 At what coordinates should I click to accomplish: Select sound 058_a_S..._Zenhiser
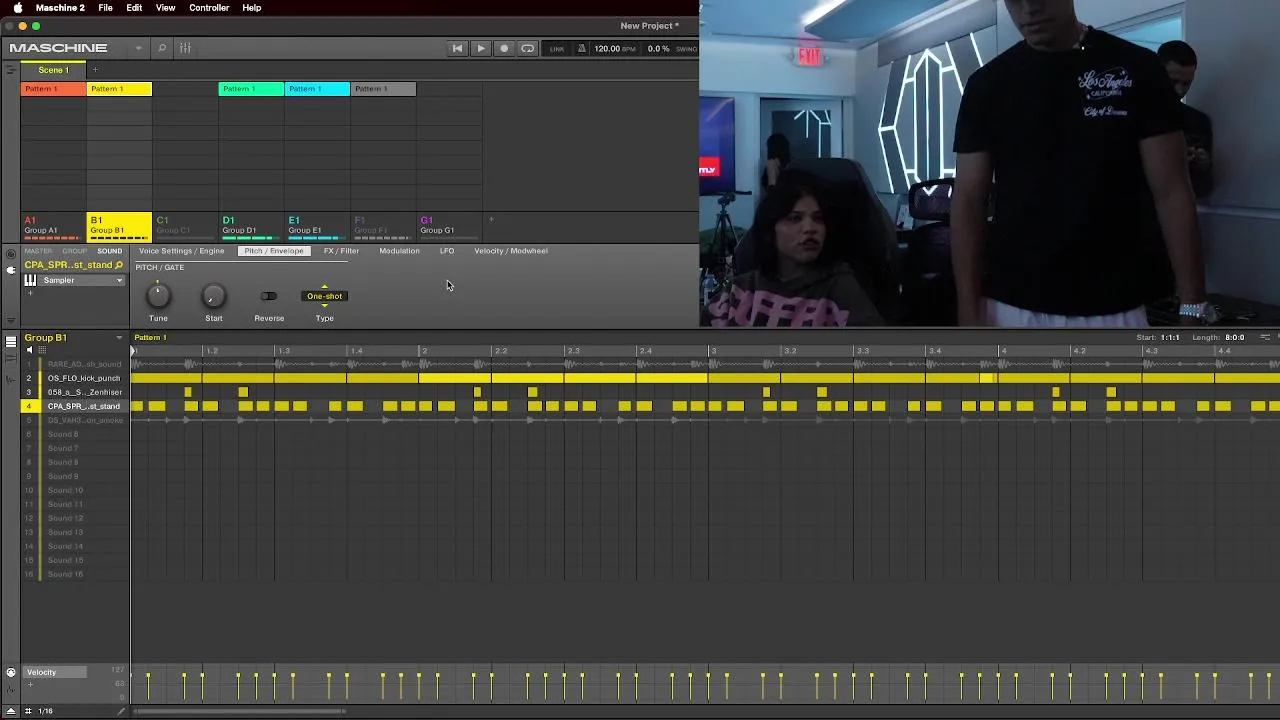click(84, 392)
